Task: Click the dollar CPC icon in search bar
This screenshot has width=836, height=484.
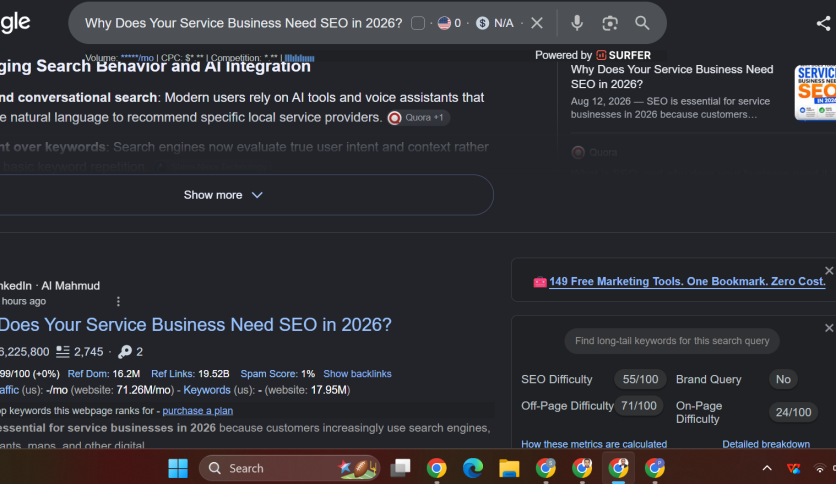Action: [x=483, y=23]
